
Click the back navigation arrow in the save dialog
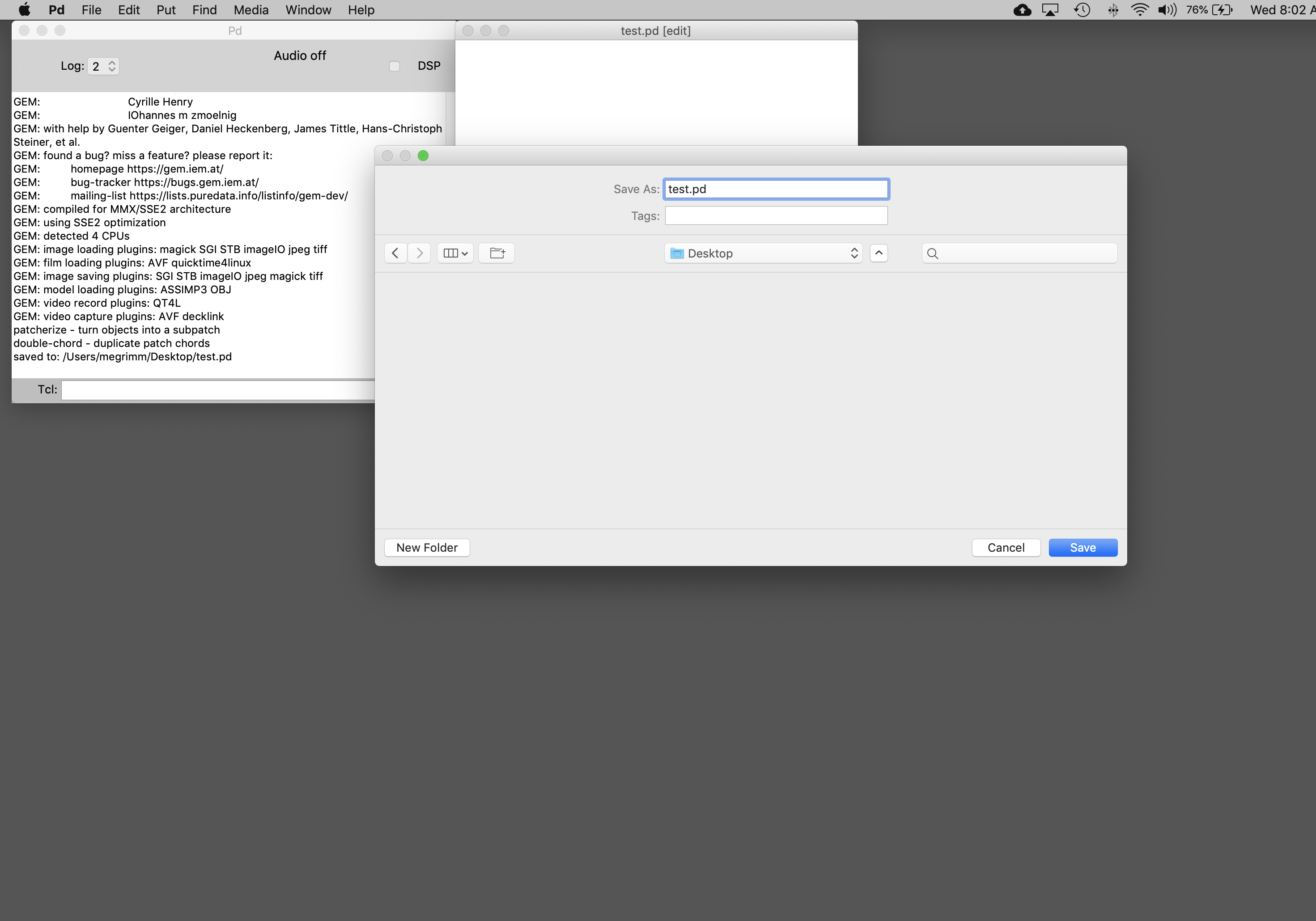[395, 253]
